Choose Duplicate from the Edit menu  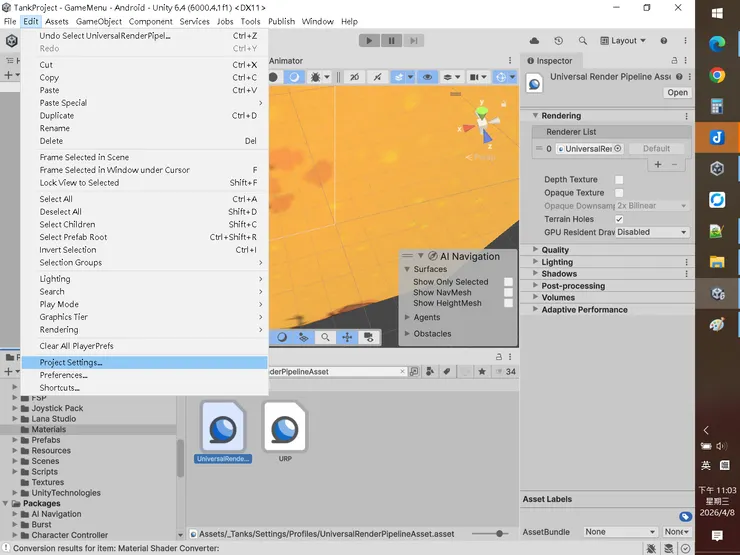pos(144,116)
